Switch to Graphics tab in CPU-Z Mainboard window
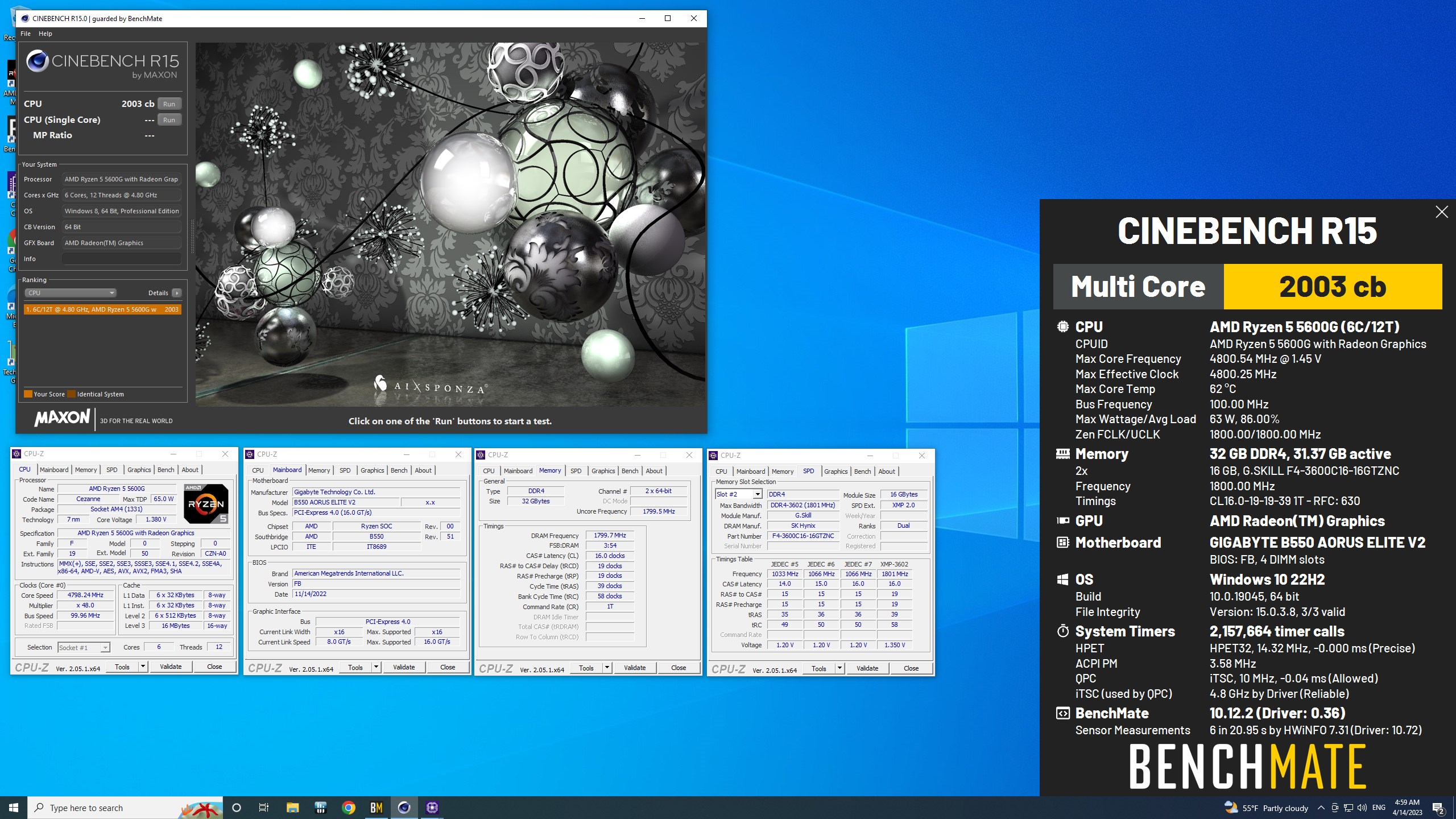Viewport: 1456px width, 819px height. coord(373,470)
